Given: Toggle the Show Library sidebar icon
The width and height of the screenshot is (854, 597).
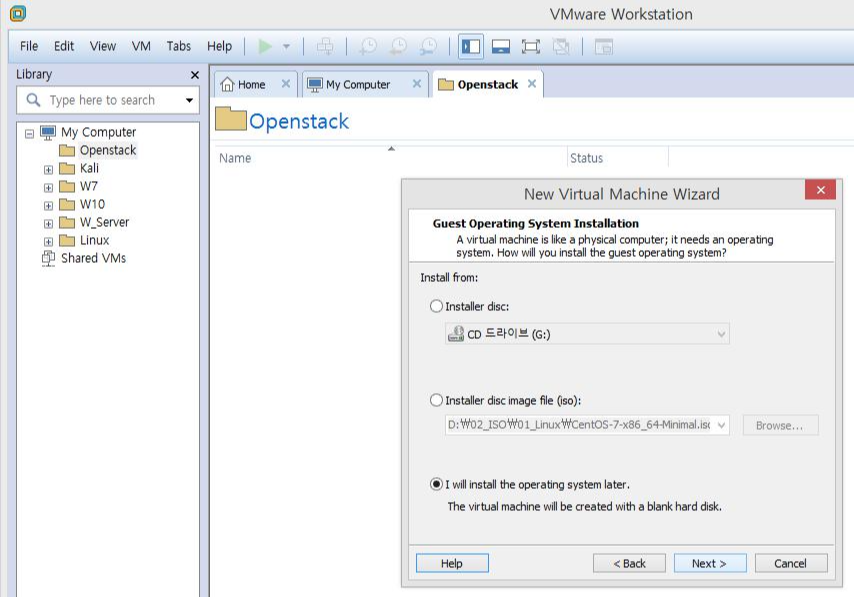Looking at the screenshot, I should click(471, 47).
